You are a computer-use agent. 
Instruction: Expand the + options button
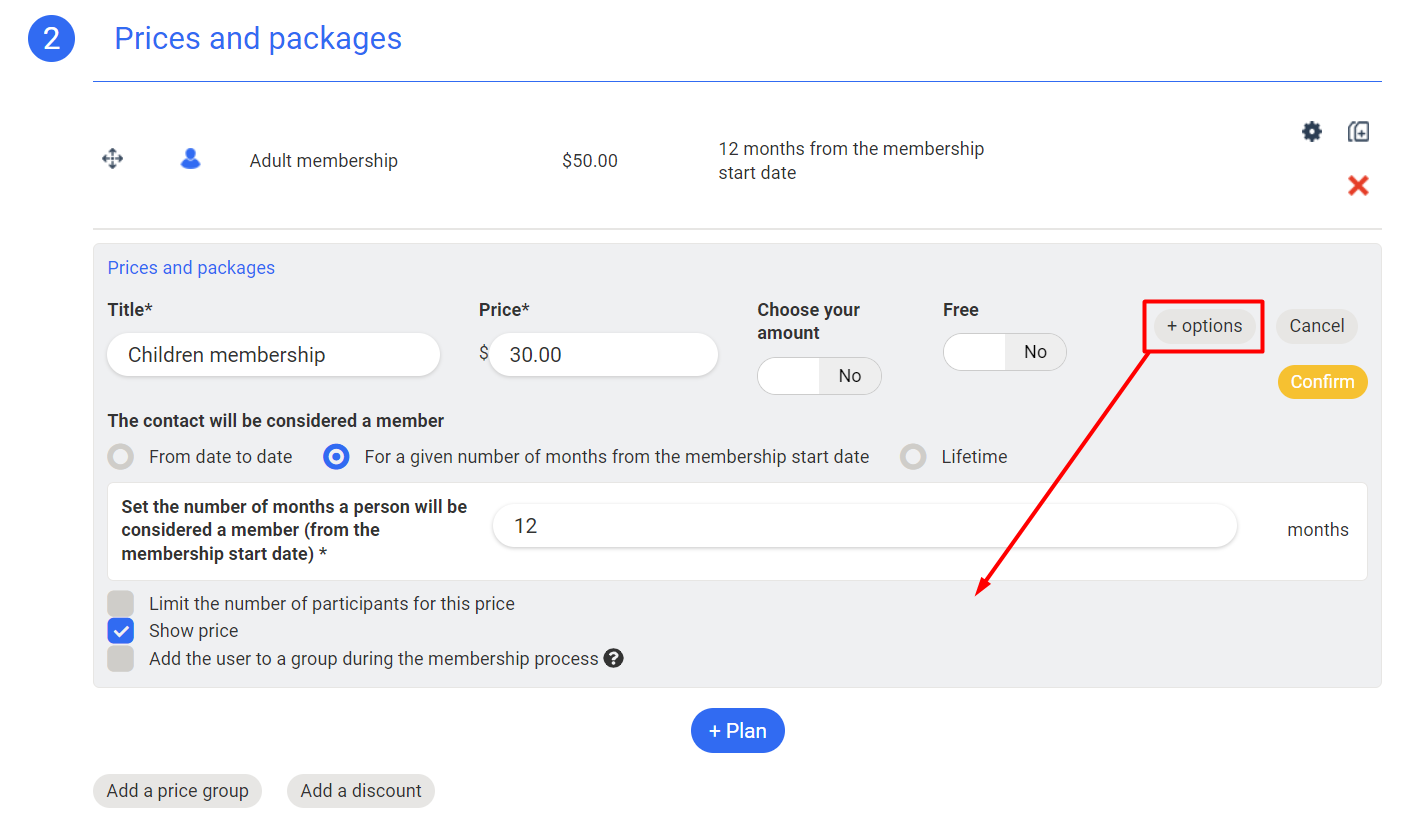[1204, 326]
